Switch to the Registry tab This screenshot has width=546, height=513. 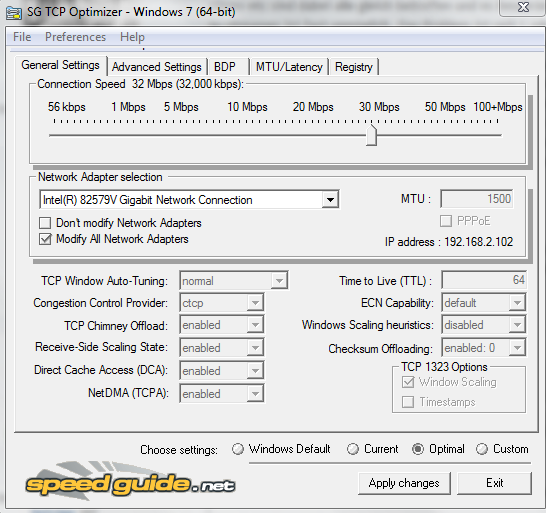point(354,67)
